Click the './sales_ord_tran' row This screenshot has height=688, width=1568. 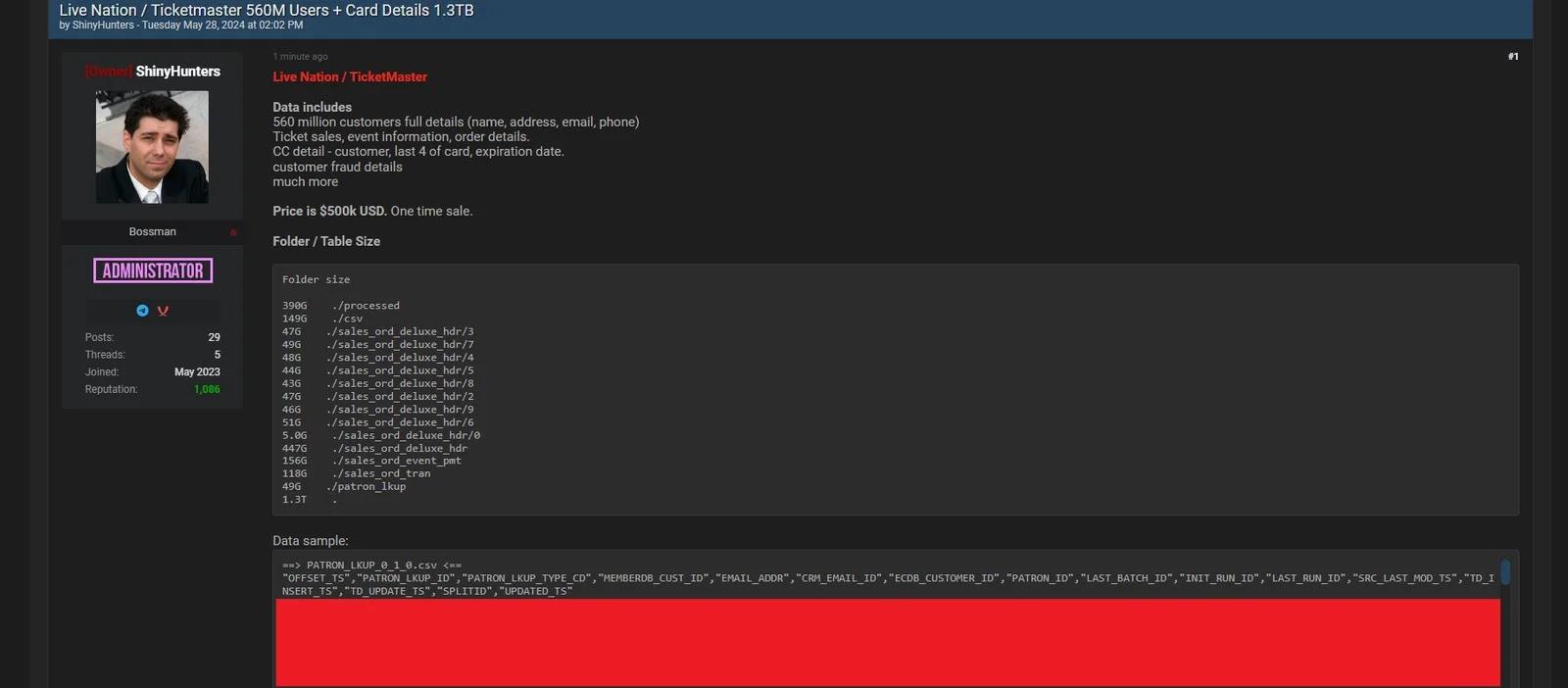[357, 473]
